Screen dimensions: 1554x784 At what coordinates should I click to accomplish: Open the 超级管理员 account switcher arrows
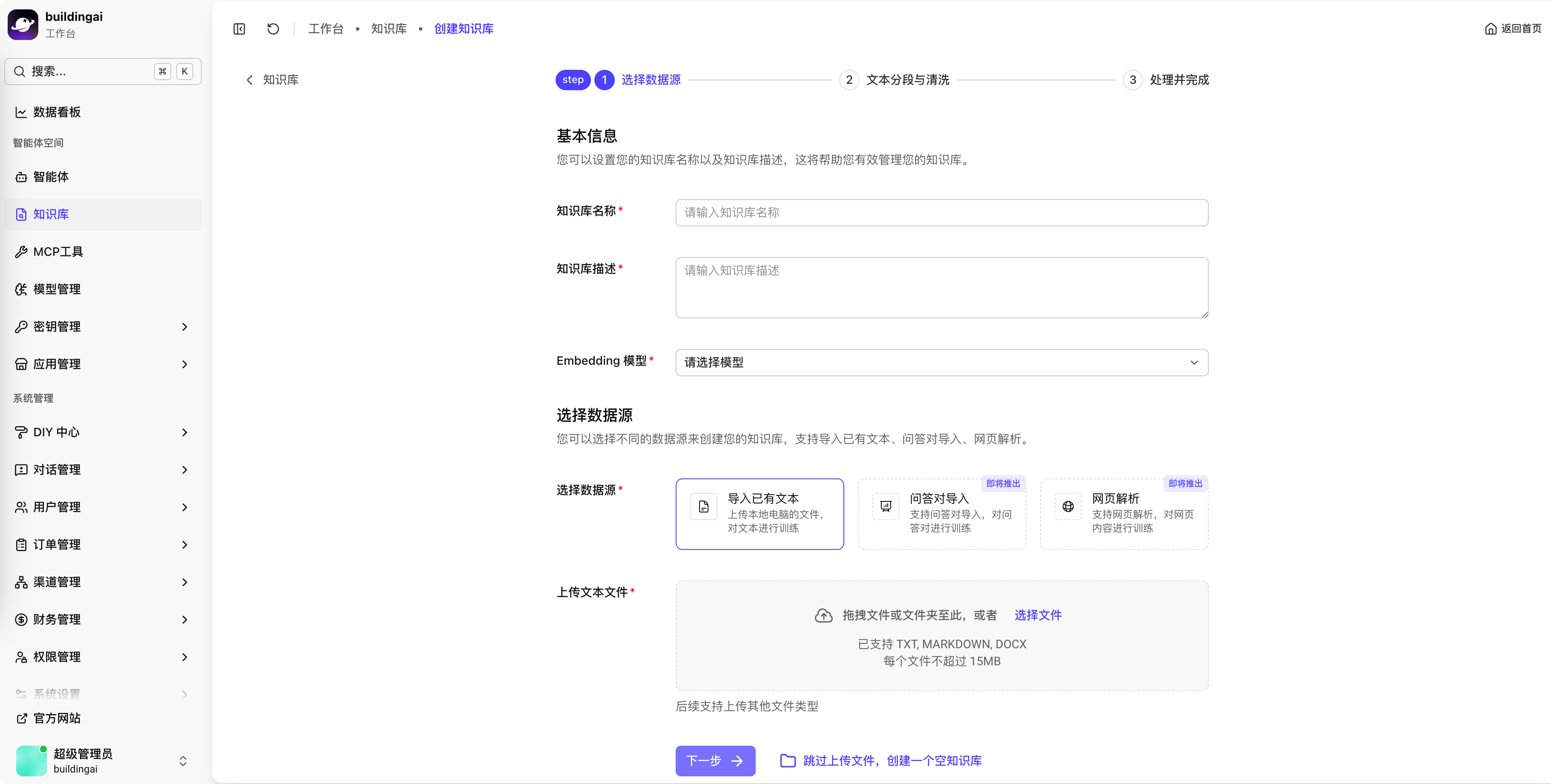(183, 761)
